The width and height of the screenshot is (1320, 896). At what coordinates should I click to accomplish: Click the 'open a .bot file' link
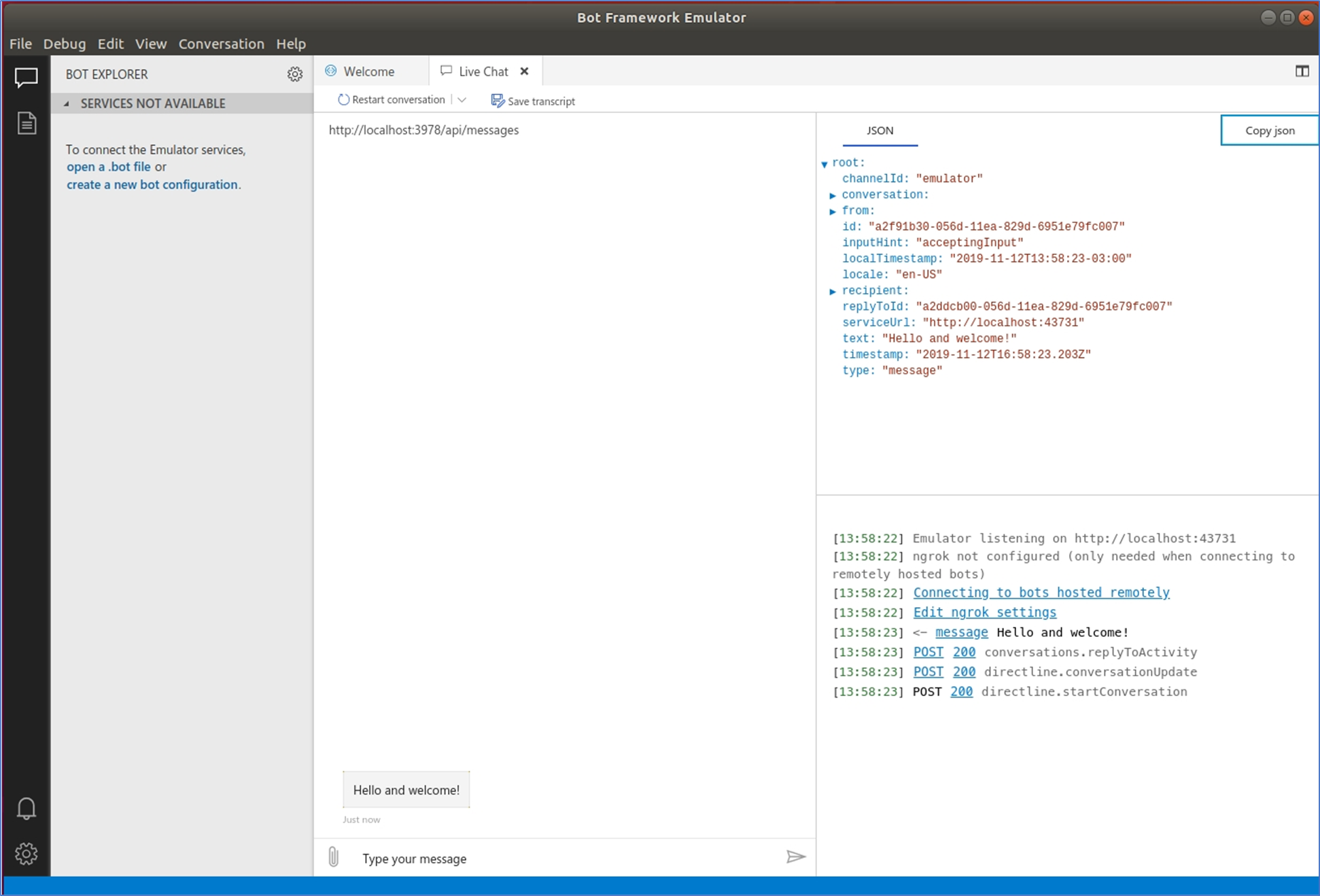click(x=109, y=167)
